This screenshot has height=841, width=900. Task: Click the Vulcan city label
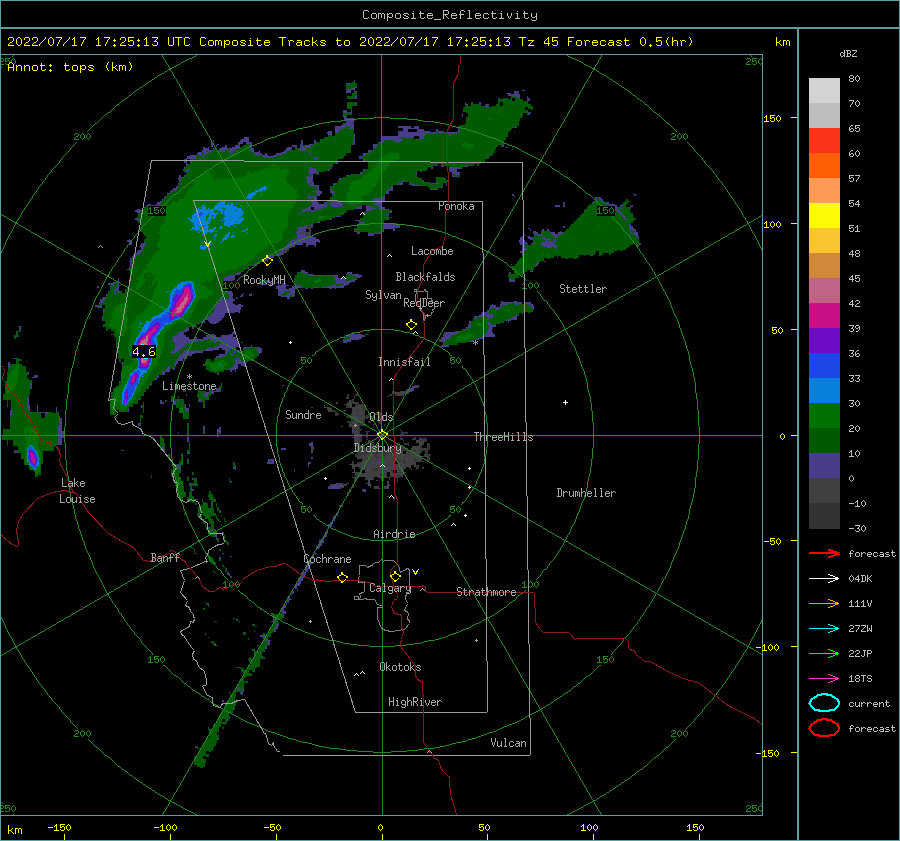point(509,743)
